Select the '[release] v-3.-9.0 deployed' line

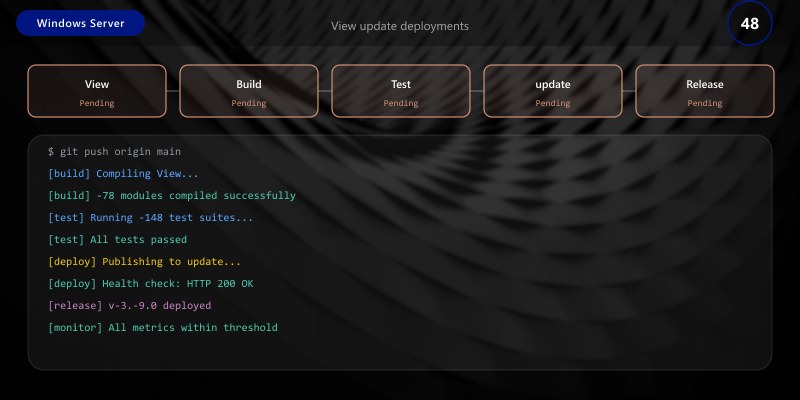click(x=130, y=305)
